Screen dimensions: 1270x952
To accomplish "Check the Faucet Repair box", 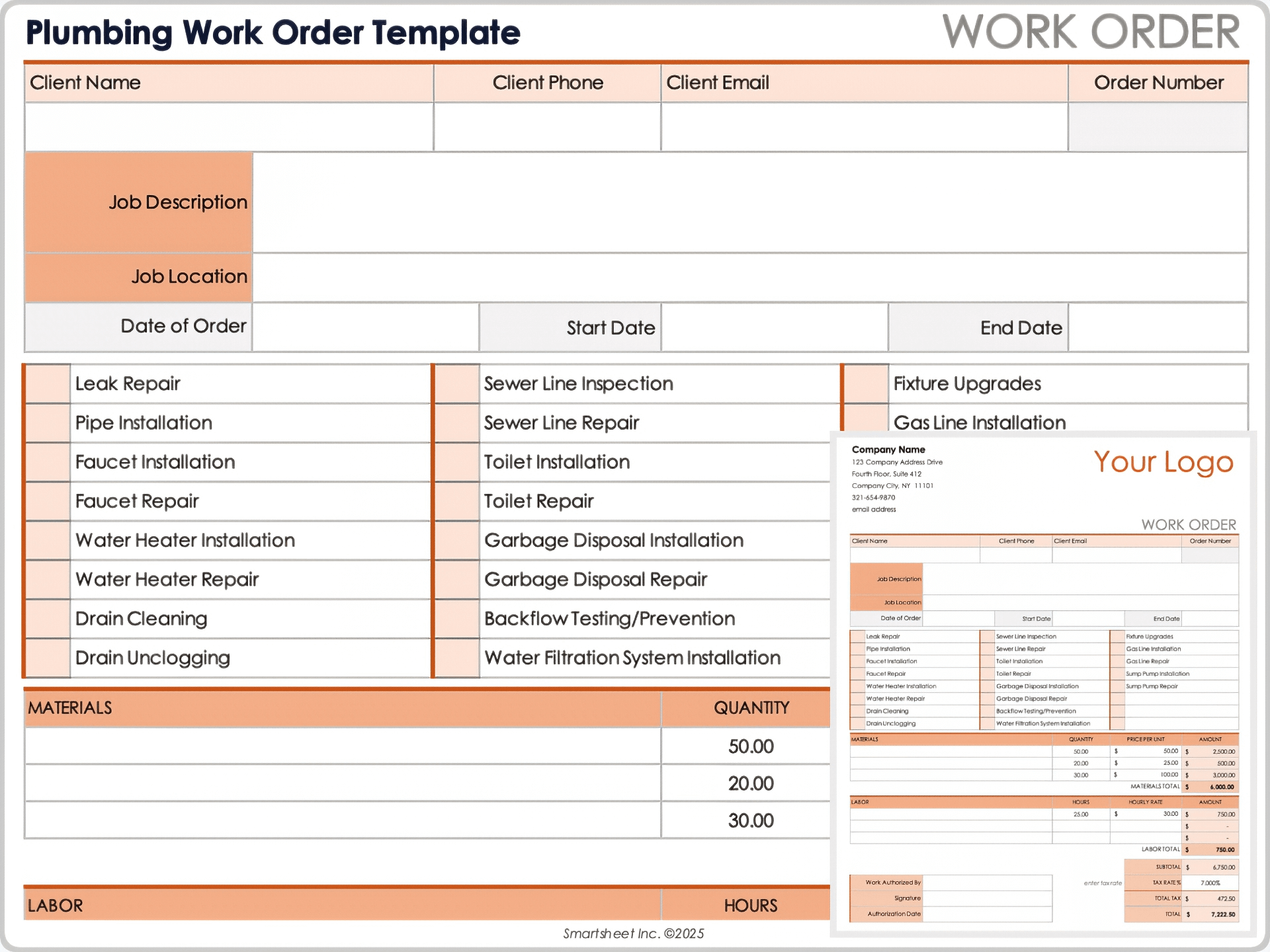I will (x=48, y=501).
